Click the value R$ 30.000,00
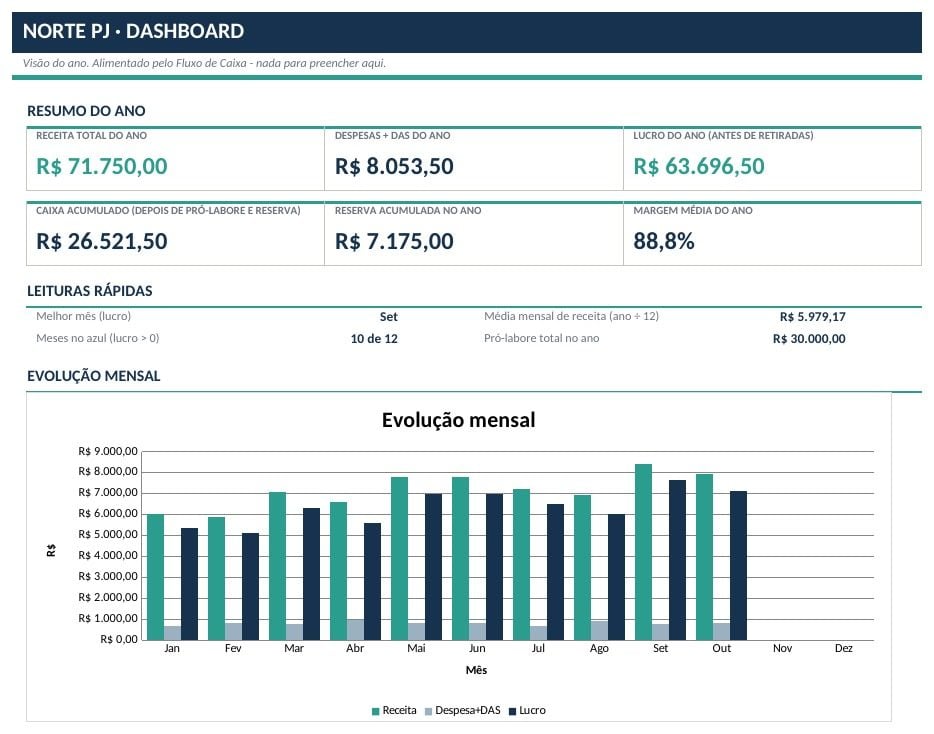Screen dimensions: 934x734 pos(809,339)
